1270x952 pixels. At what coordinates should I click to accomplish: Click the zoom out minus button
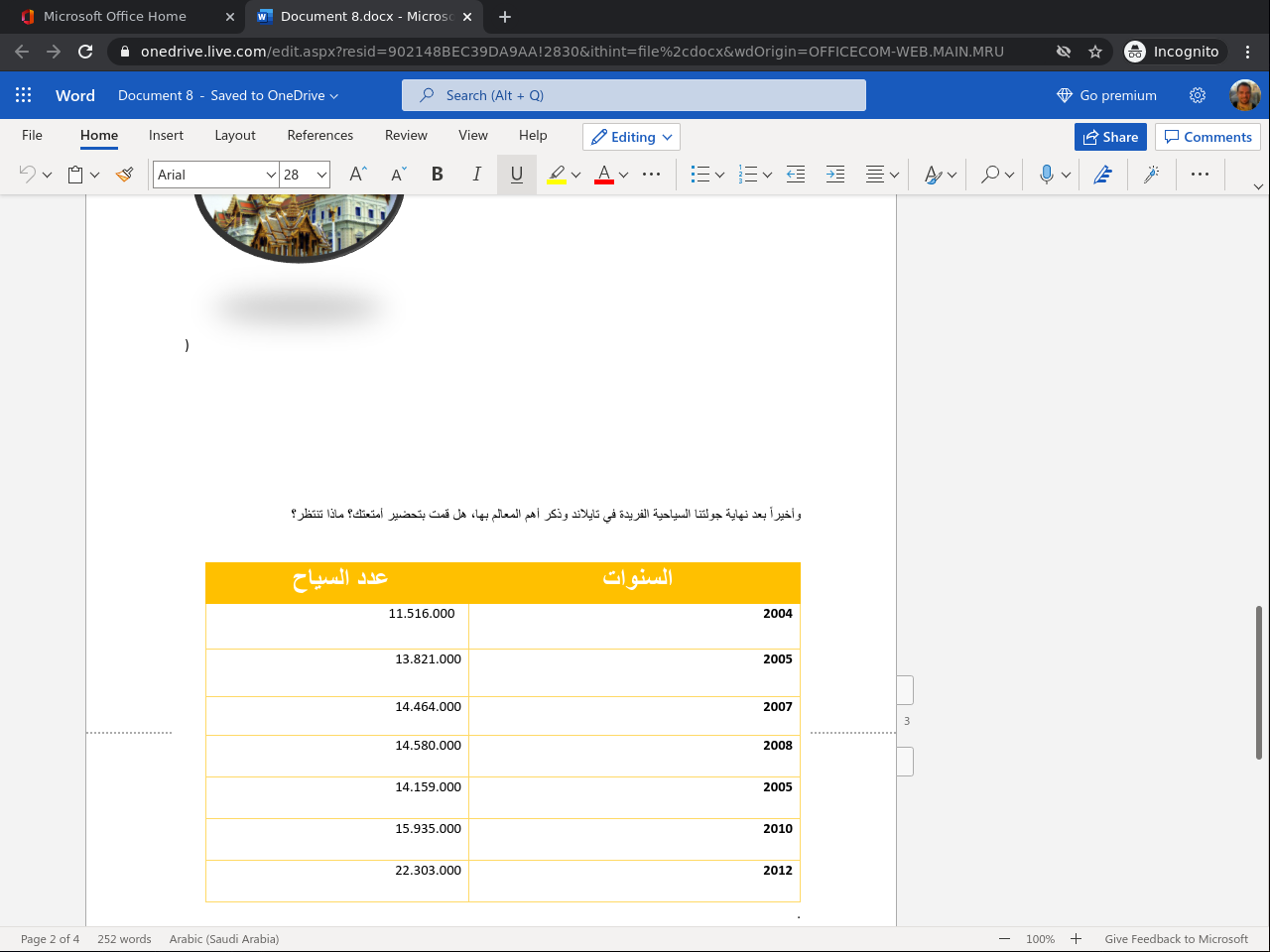pyautogui.click(x=1004, y=939)
